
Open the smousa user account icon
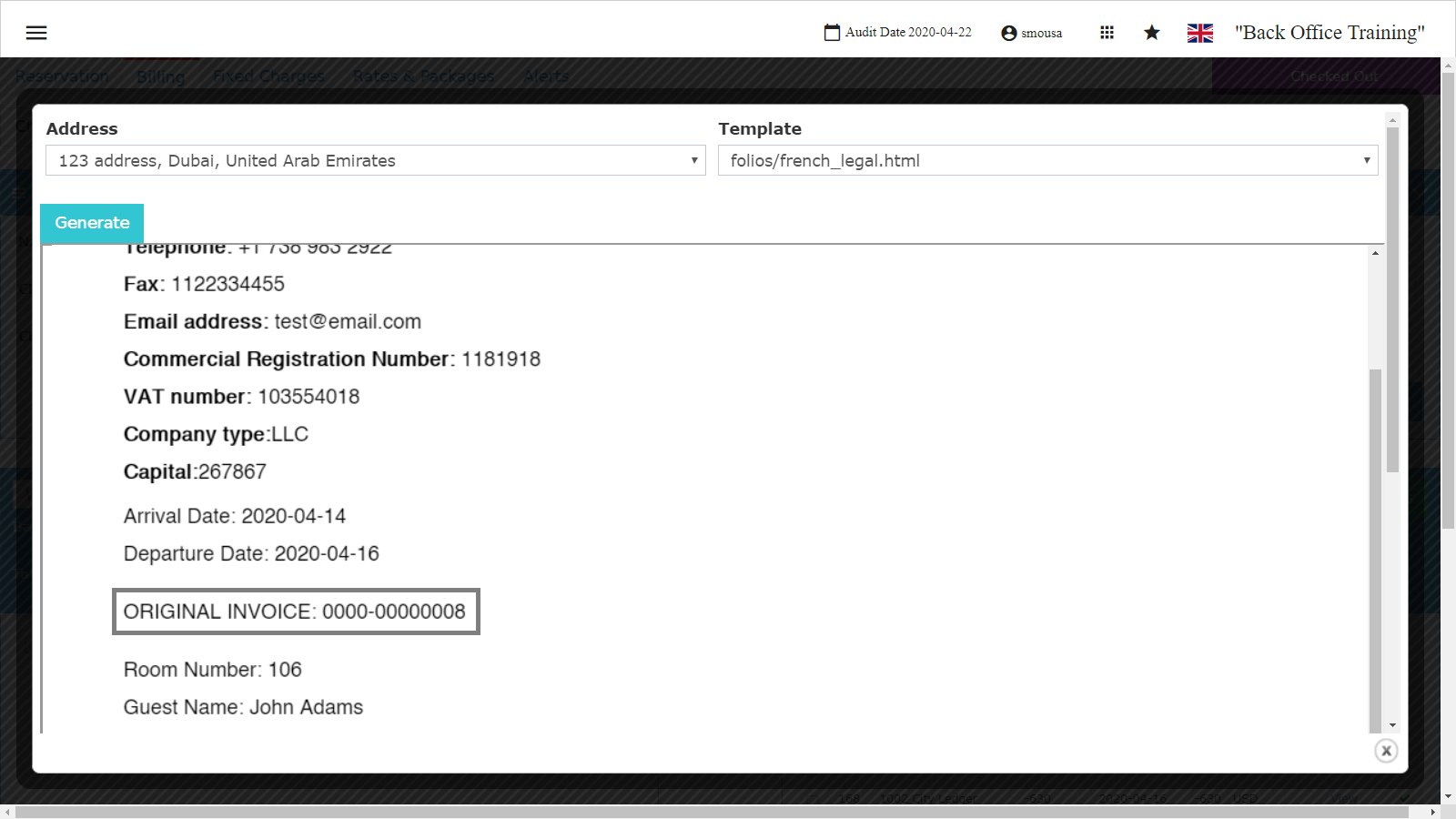click(x=1008, y=33)
